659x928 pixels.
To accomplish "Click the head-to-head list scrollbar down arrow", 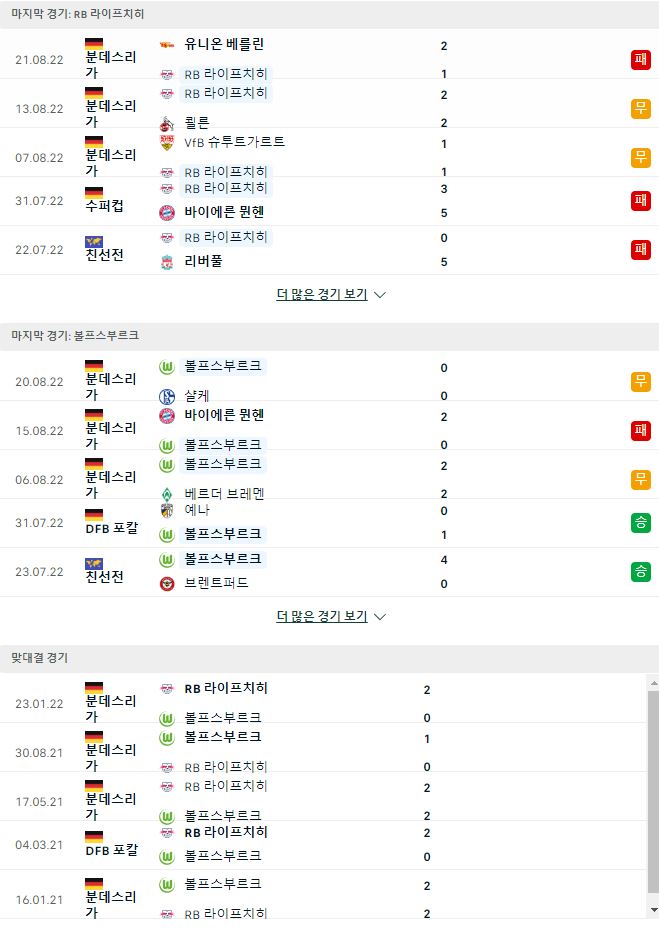I will pyautogui.click(x=654, y=910).
